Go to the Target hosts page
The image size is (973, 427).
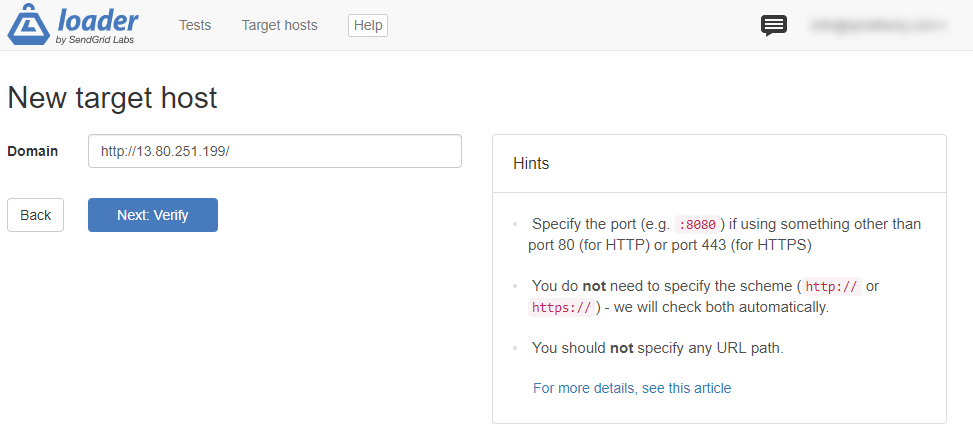click(x=279, y=25)
